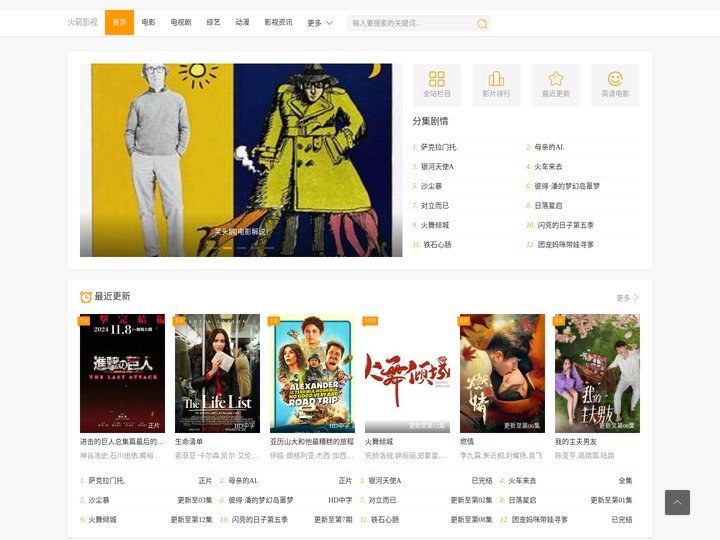Open the 火舞倾城 poster thumbnail
720x540 pixels.
[407, 373]
